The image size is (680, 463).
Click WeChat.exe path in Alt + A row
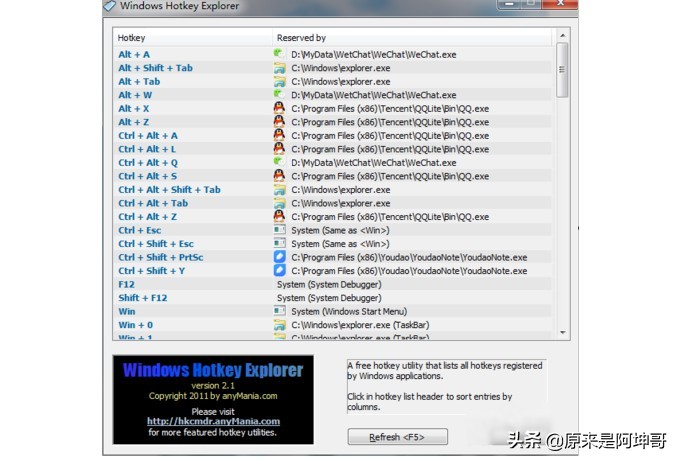point(373,55)
